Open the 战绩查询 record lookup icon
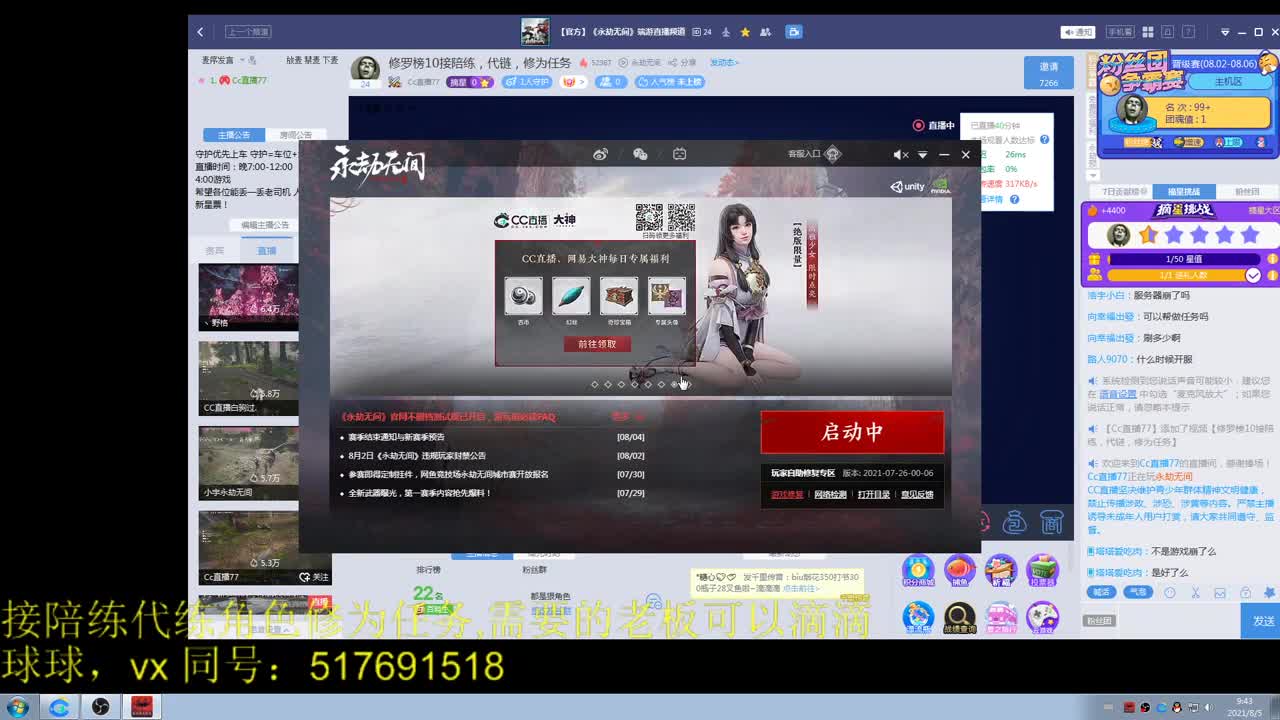The image size is (1280, 720). [959, 619]
